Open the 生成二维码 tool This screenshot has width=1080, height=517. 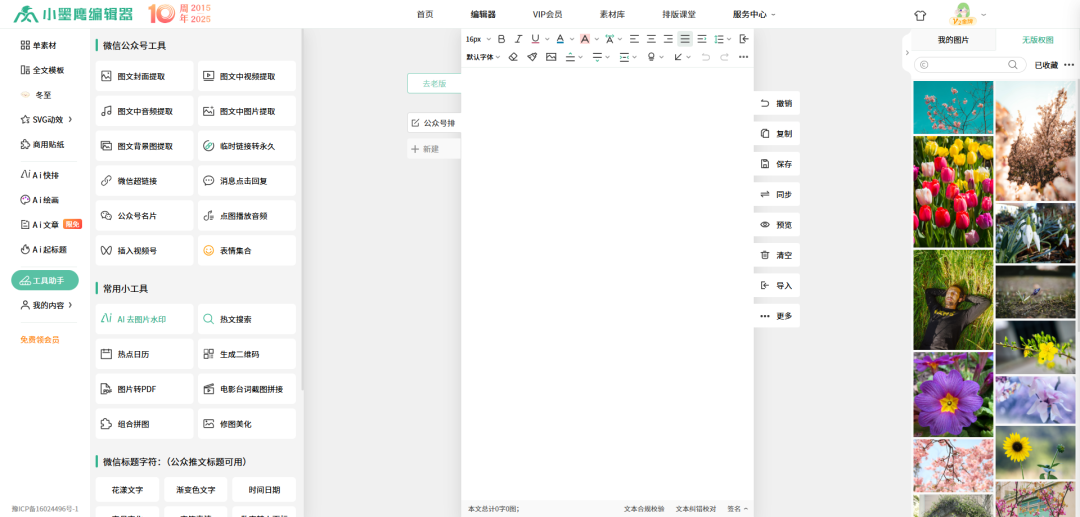(x=247, y=354)
